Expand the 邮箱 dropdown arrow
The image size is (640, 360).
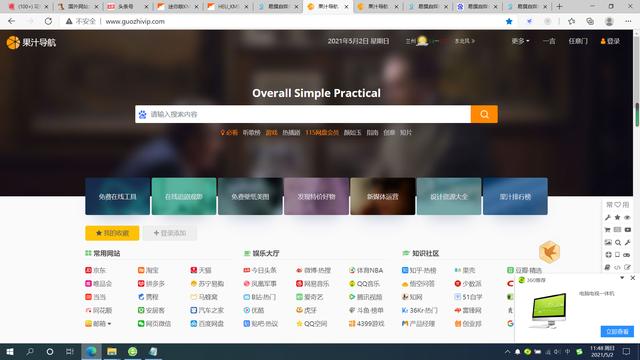point(109,324)
